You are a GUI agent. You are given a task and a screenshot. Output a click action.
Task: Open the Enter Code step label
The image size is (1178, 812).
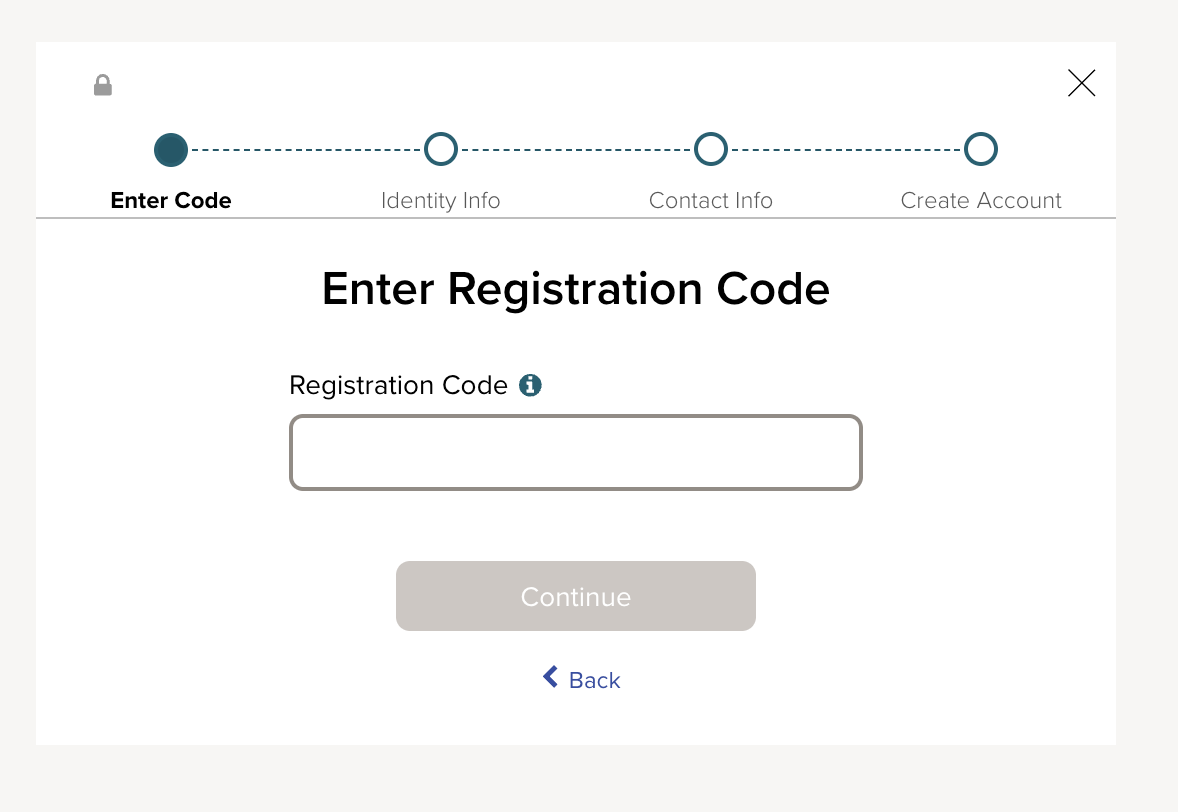pos(171,201)
